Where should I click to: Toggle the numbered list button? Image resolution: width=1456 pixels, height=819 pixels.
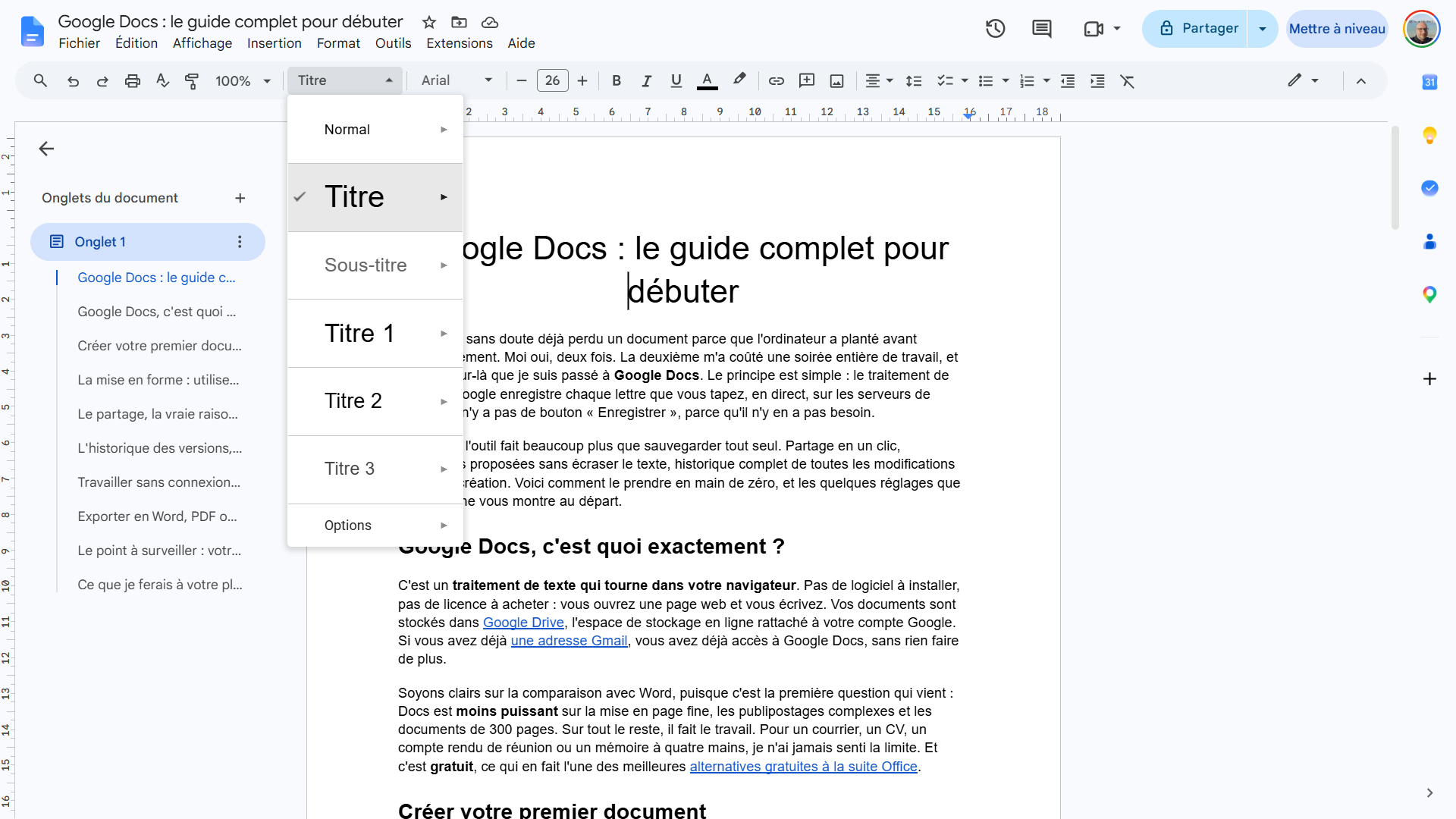[x=1027, y=80]
